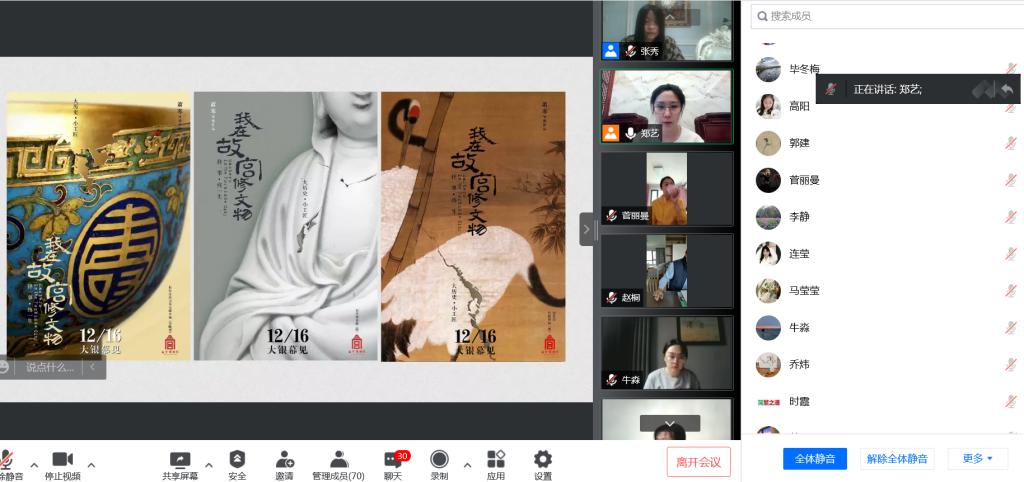Screen dimensions: 1024x482
Task: Open emoji icon beside 说点什么
Action: tap(5, 367)
